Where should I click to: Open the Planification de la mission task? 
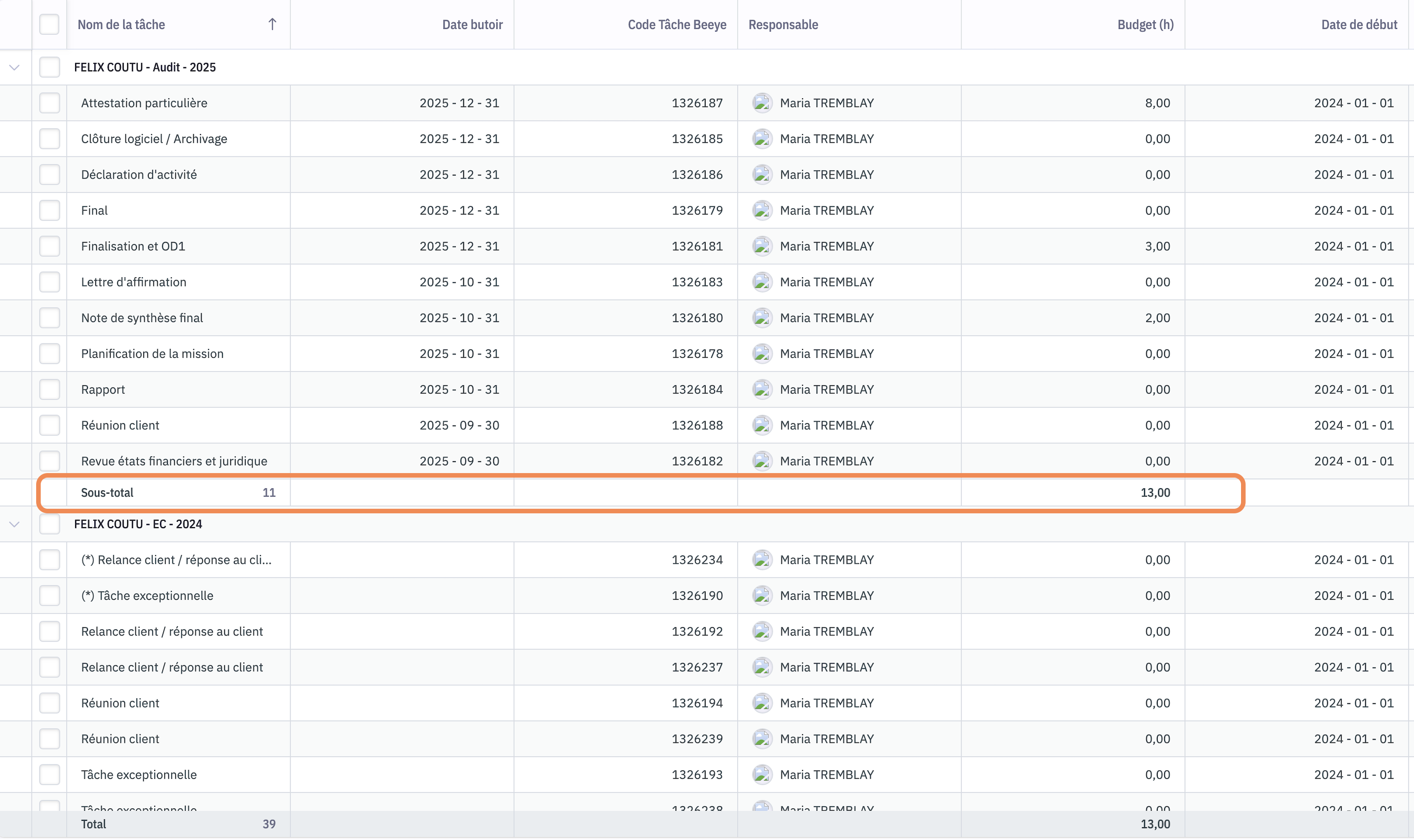pyautogui.click(x=152, y=354)
